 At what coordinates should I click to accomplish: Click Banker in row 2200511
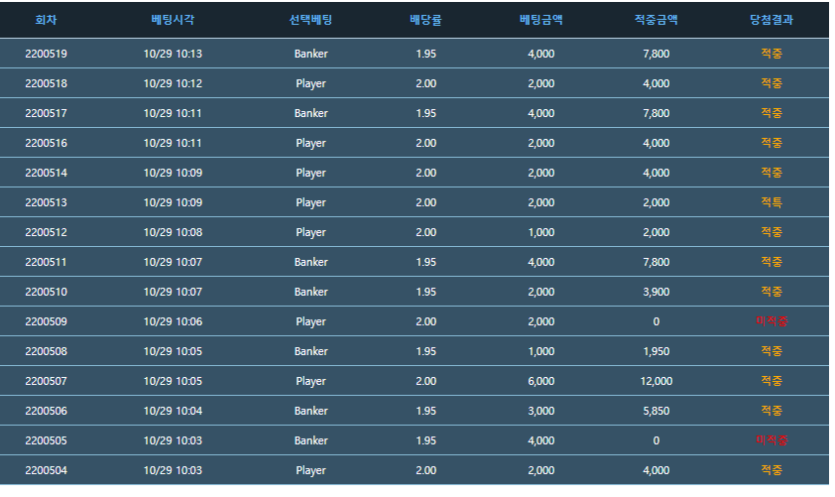tap(311, 263)
